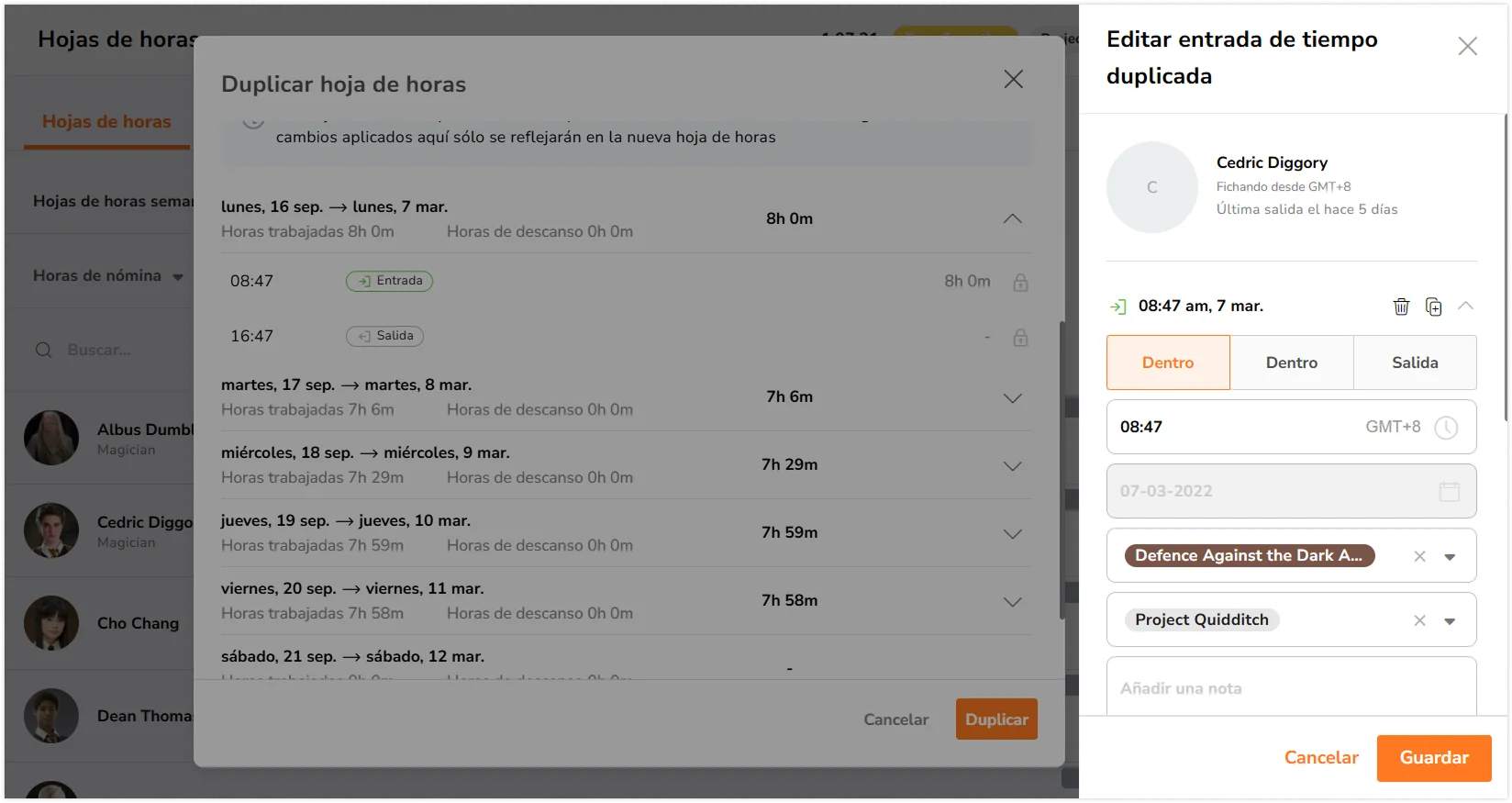The width and height of the screenshot is (1512, 803).
Task: Open Defence Against the Dark Arts dropdown
Action: coord(1450,557)
